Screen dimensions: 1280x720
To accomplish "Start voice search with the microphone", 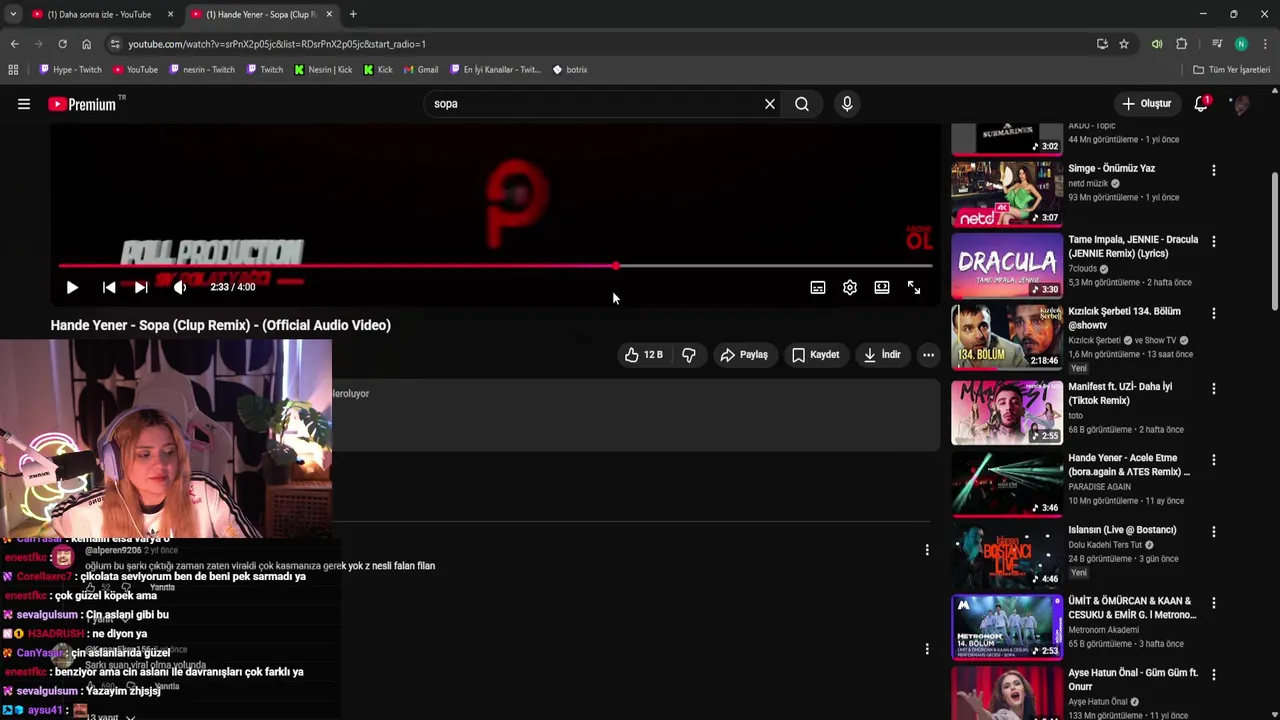I will pyautogui.click(x=847, y=104).
